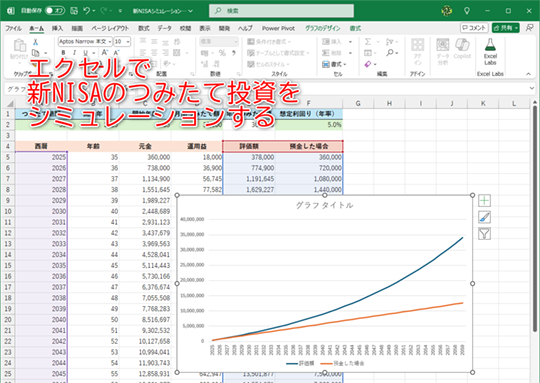Open the 条件付き書式 dropdown
The image size is (540, 383).
pyautogui.click(x=269, y=42)
